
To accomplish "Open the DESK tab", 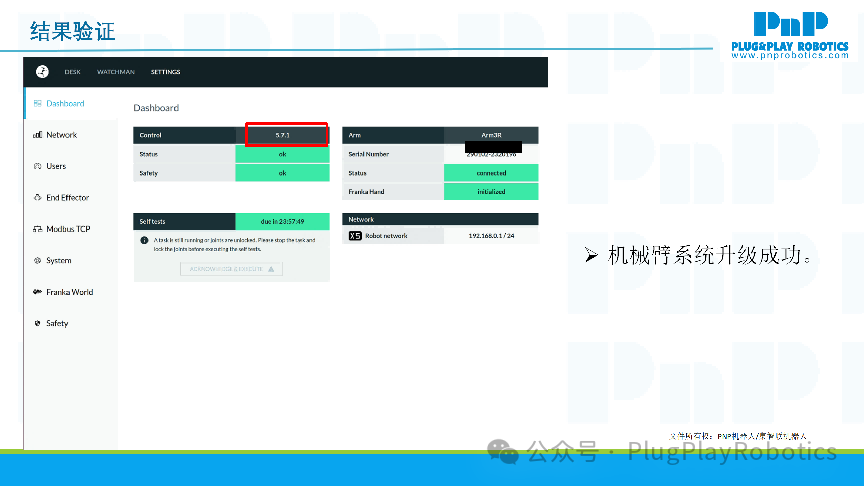I will click(72, 72).
